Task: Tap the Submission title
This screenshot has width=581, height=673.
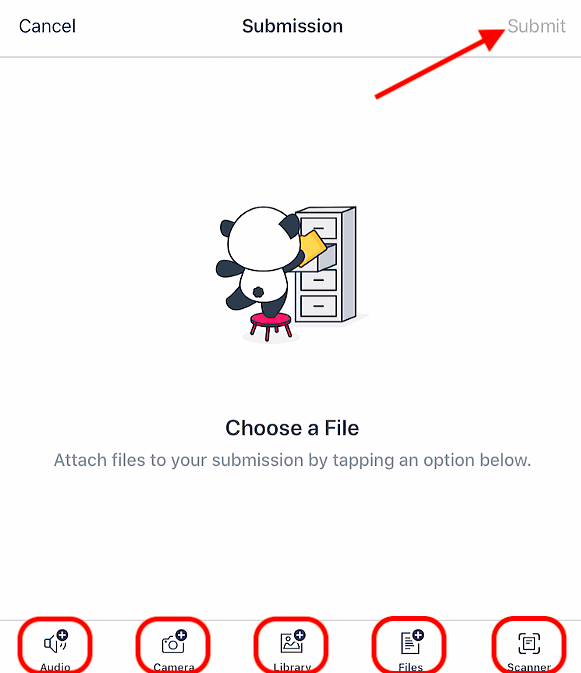Action: pos(292,26)
